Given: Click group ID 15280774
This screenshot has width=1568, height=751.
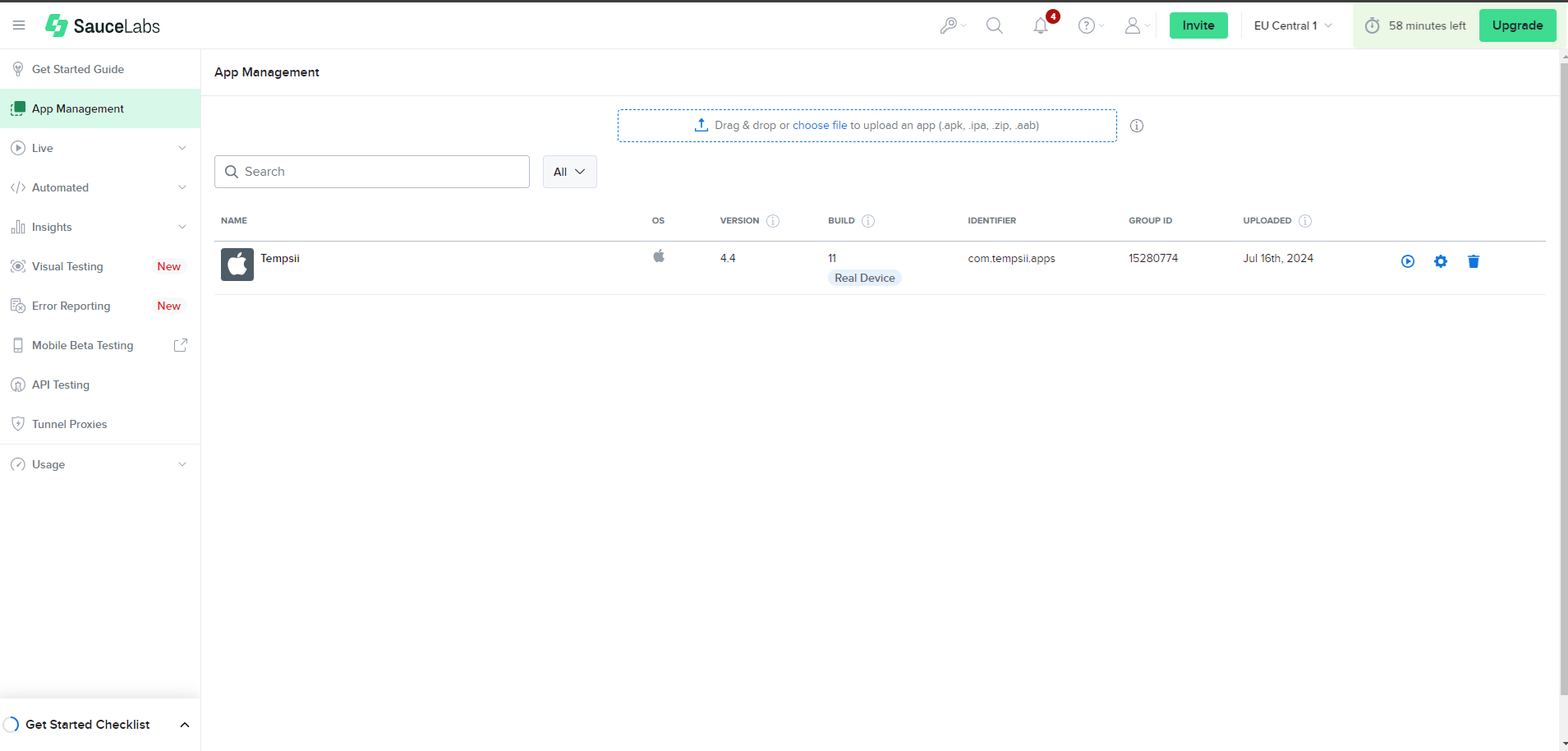Looking at the screenshot, I should [x=1153, y=258].
